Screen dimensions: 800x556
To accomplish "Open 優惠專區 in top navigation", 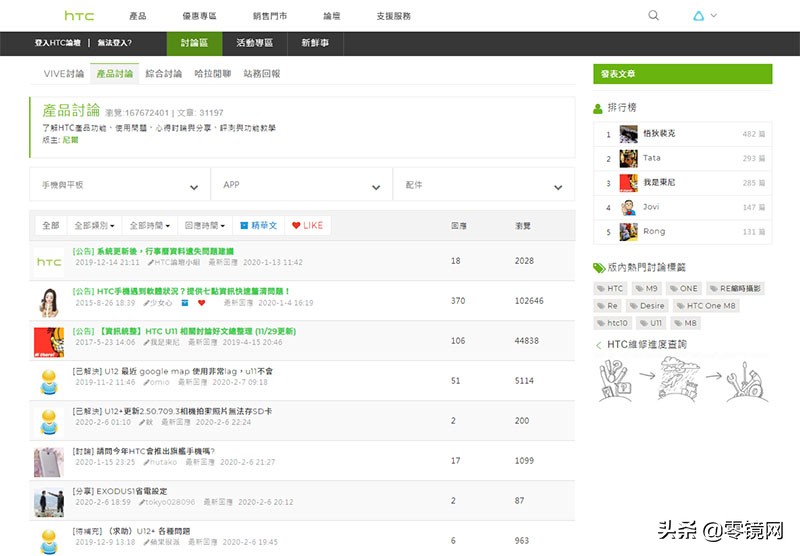I will coord(199,16).
